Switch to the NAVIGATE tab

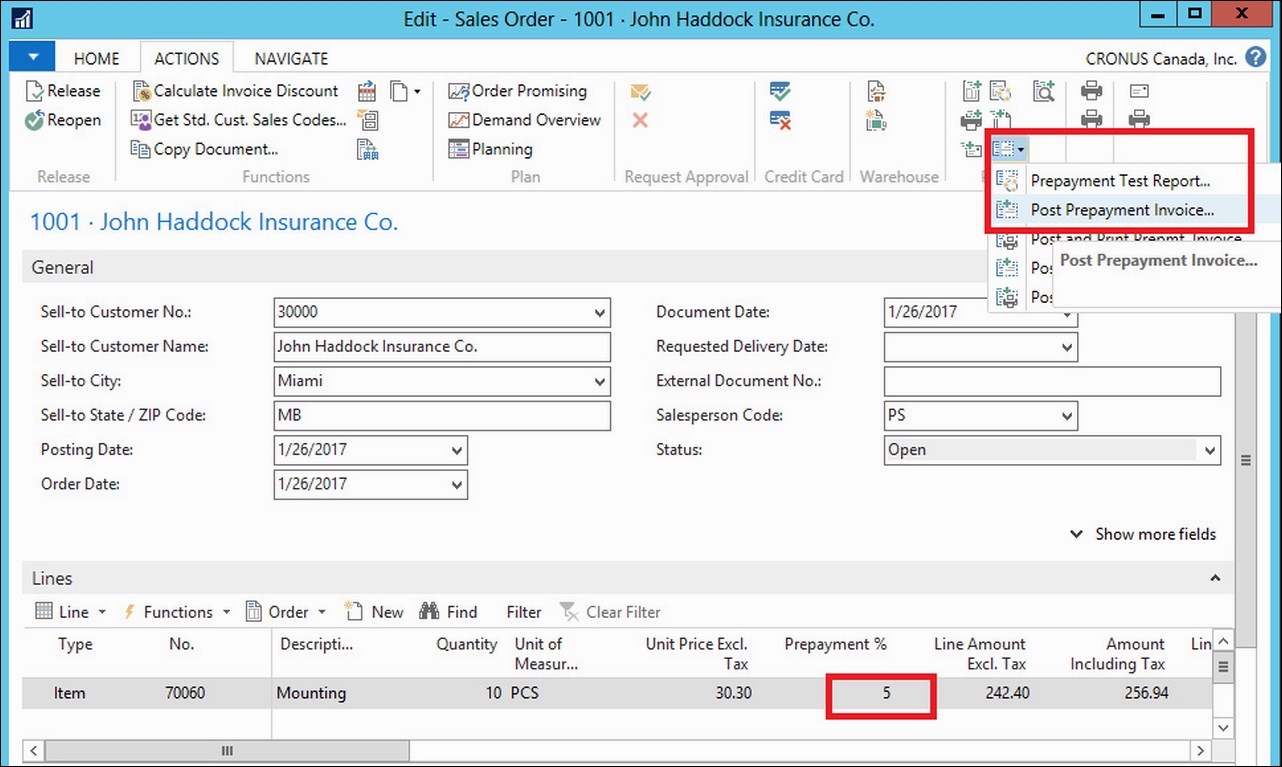(291, 58)
